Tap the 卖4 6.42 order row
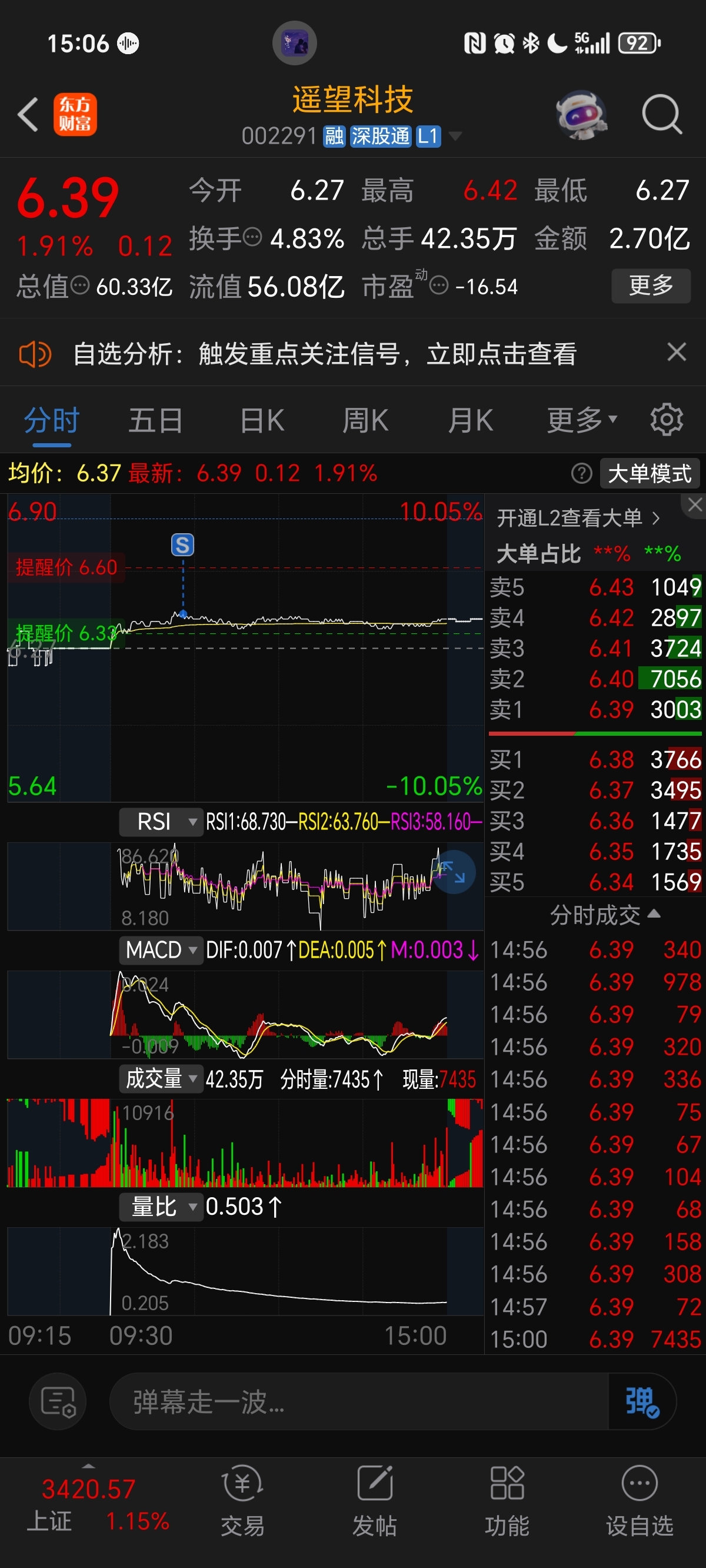Screen dimensions: 706x1568 click(x=595, y=618)
